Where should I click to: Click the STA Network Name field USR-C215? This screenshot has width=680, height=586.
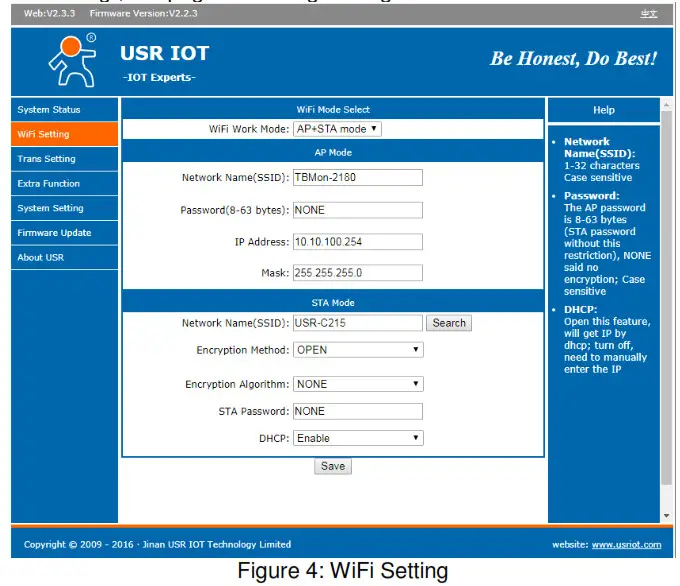[x=357, y=323]
